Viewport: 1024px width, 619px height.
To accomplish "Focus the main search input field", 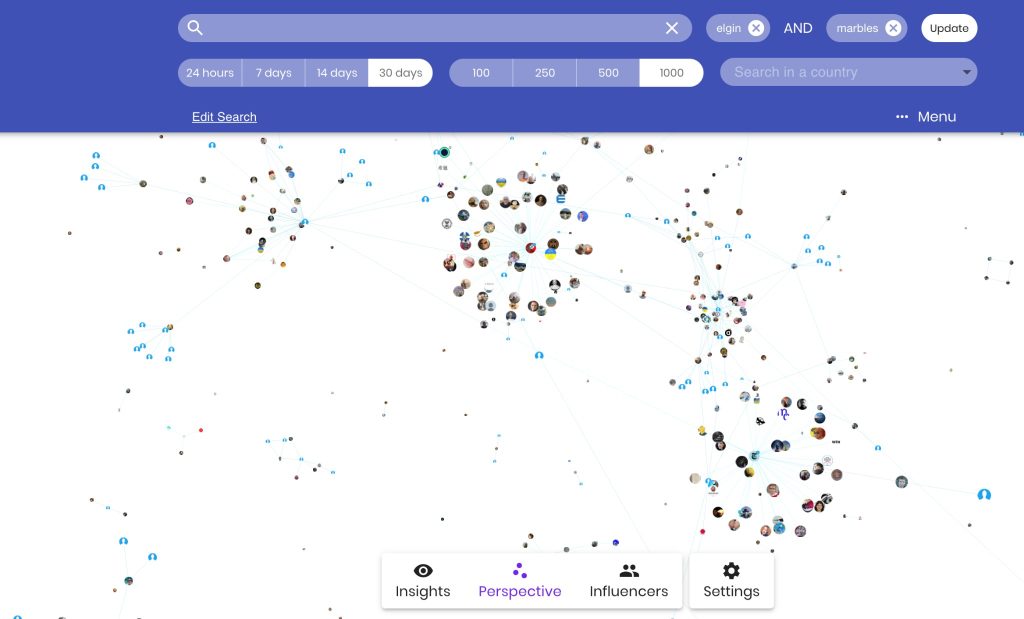I will pyautogui.click(x=430, y=28).
